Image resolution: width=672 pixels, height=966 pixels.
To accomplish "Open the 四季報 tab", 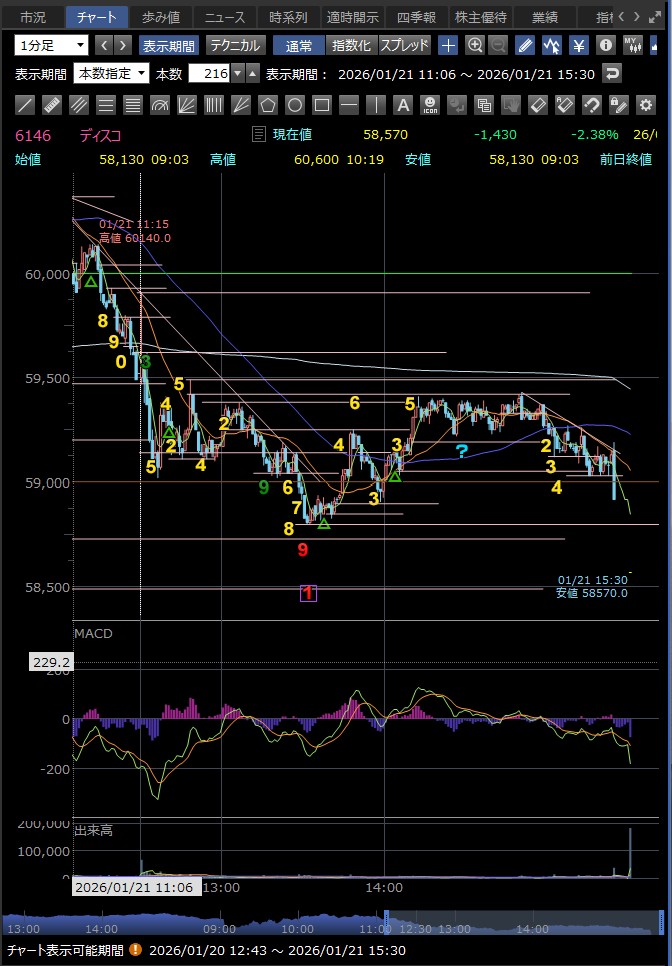I will tap(417, 17).
